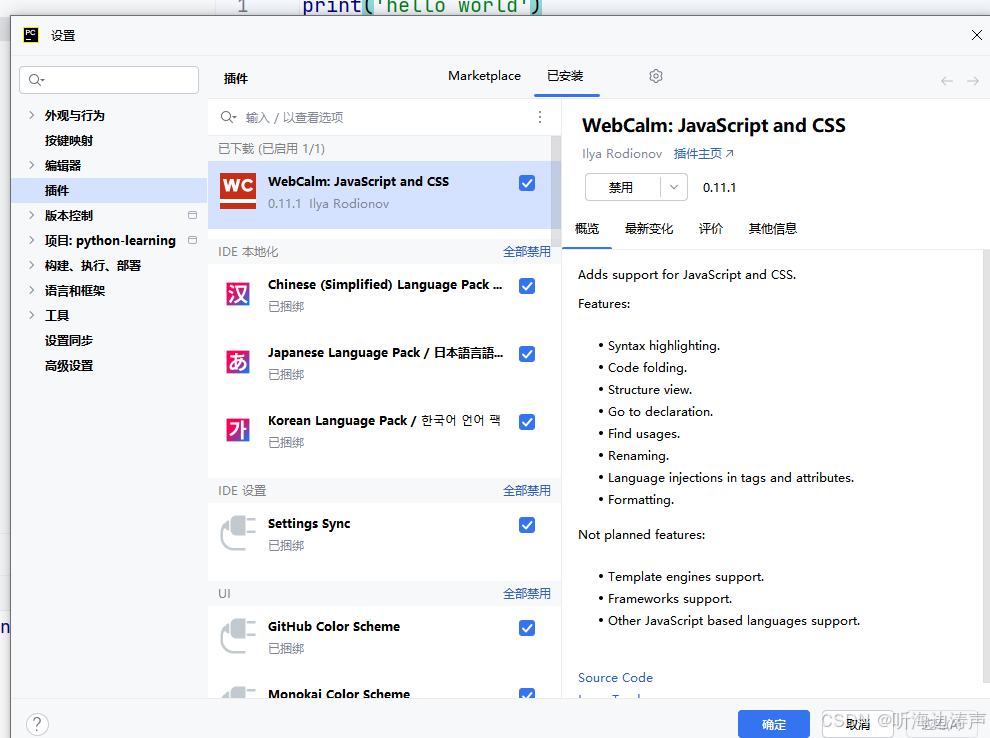Screen dimensions: 990x738
Task: Open the plugin list options (three dots)
Action: tap(540, 117)
